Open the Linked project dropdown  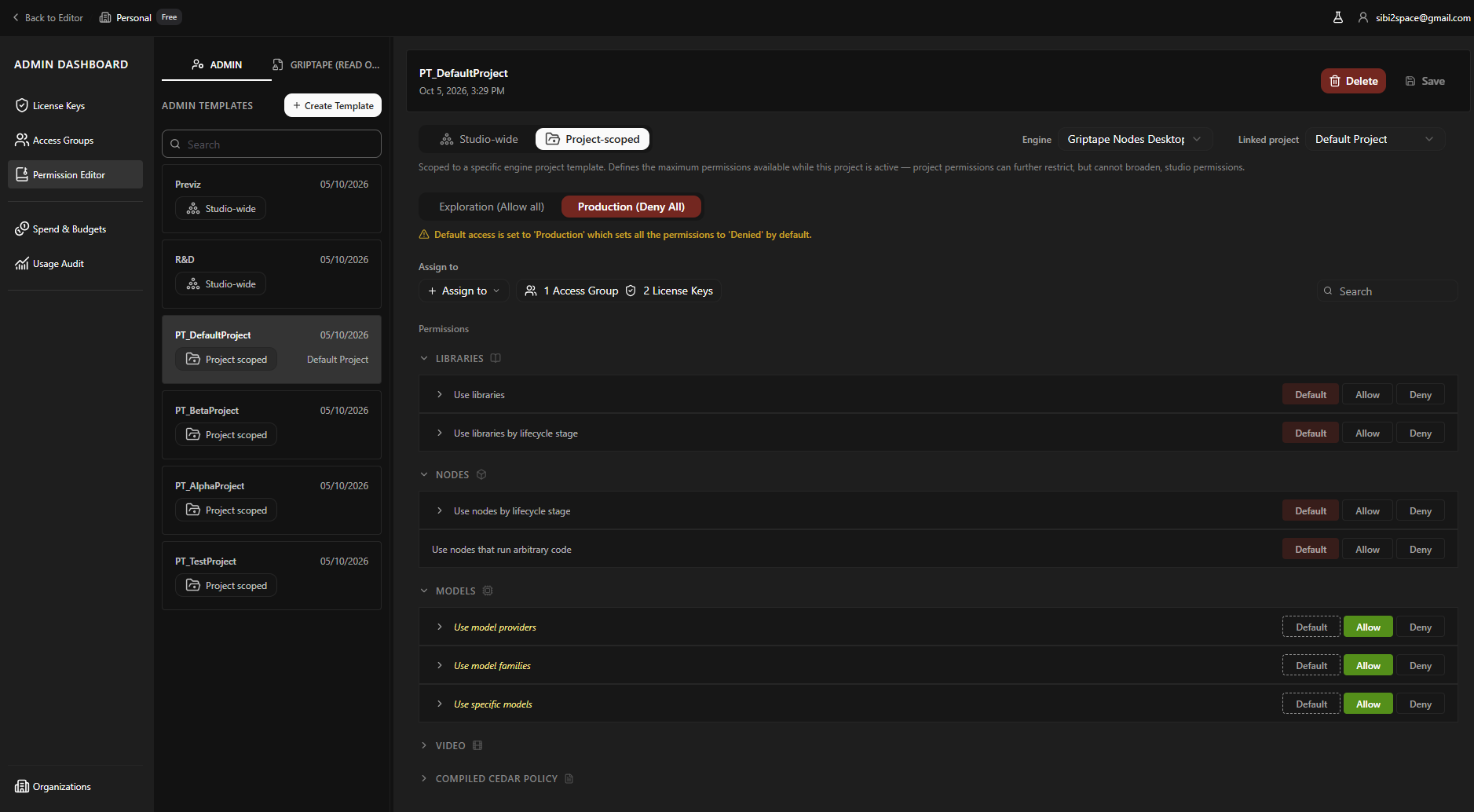[1375, 139]
